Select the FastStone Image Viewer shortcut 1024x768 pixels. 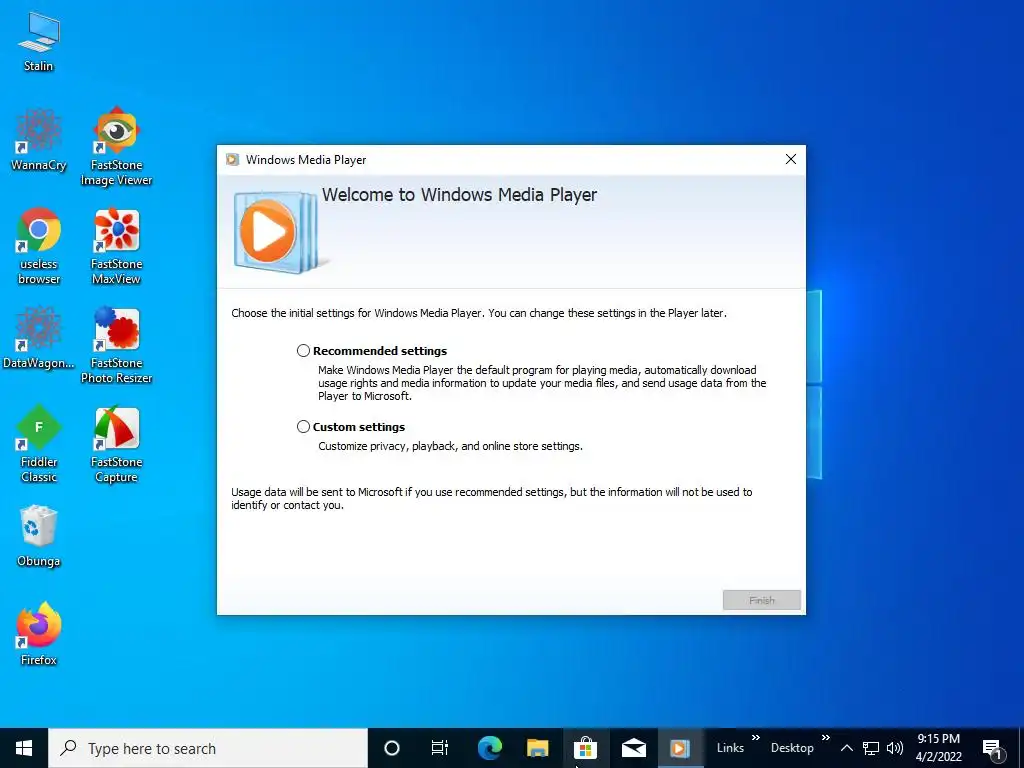click(x=116, y=146)
